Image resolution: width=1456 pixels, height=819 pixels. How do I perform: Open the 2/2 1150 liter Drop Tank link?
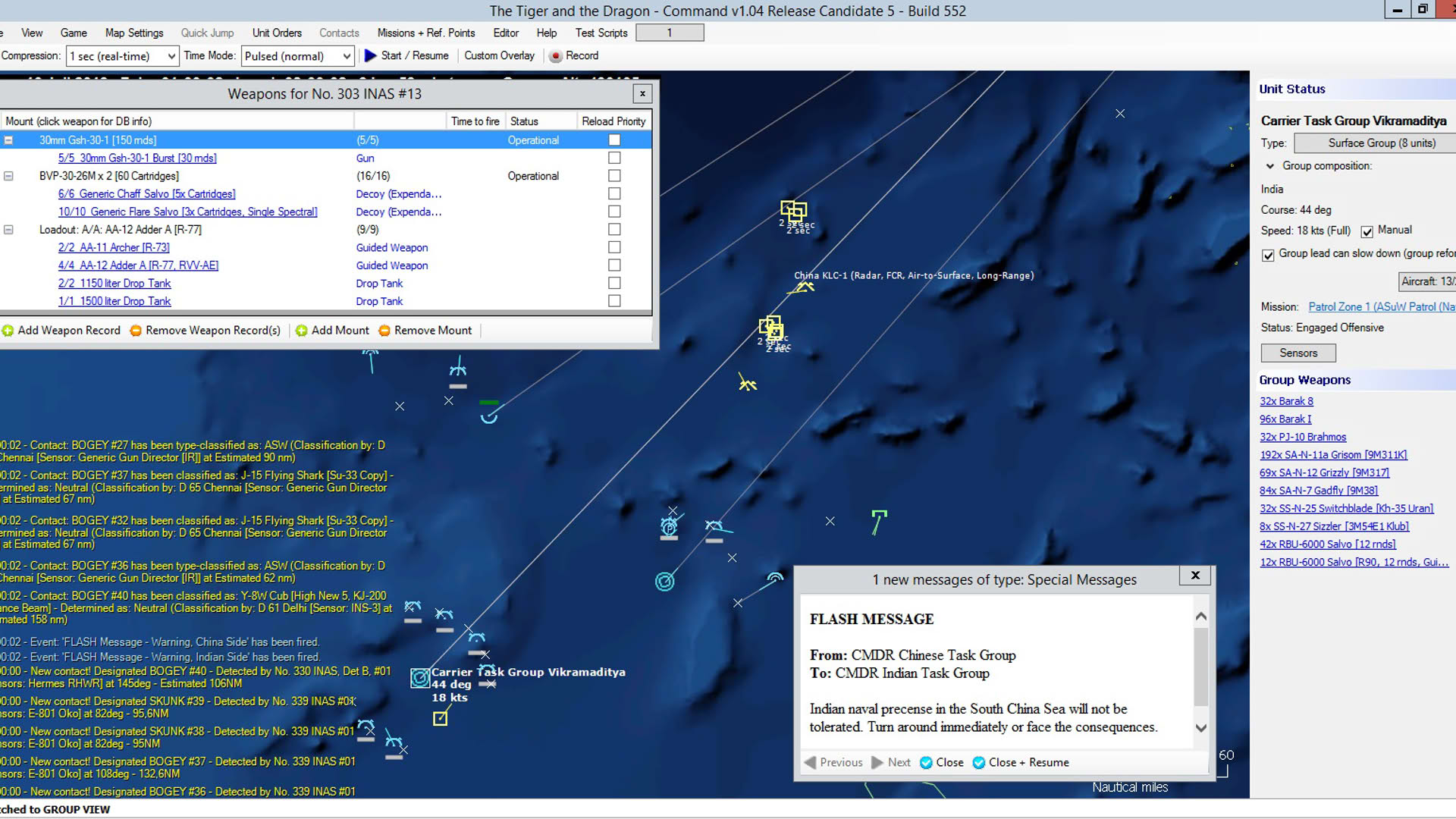coord(115,283)
